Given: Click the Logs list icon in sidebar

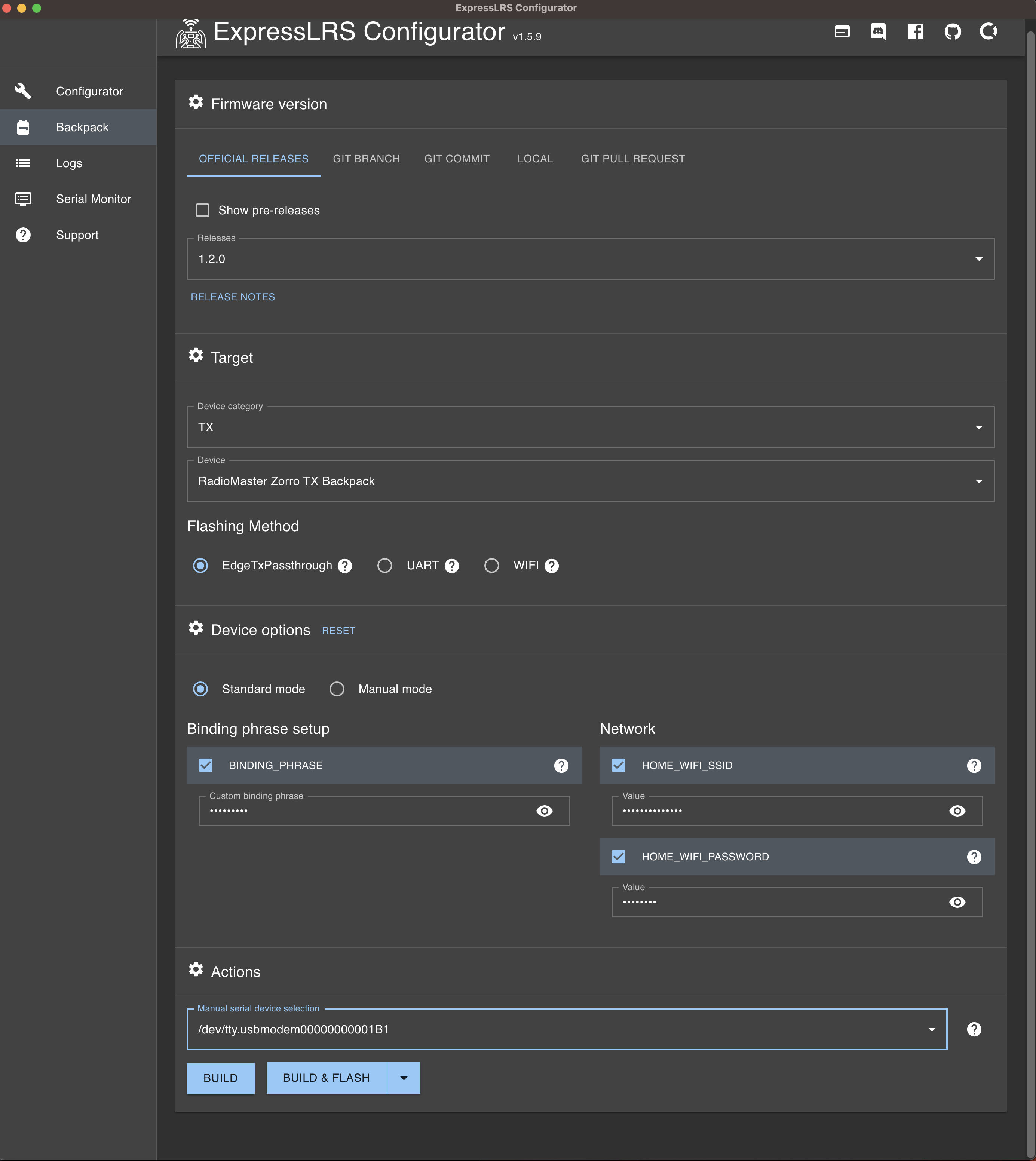Looking at the screenshot, I should [23, 163].
